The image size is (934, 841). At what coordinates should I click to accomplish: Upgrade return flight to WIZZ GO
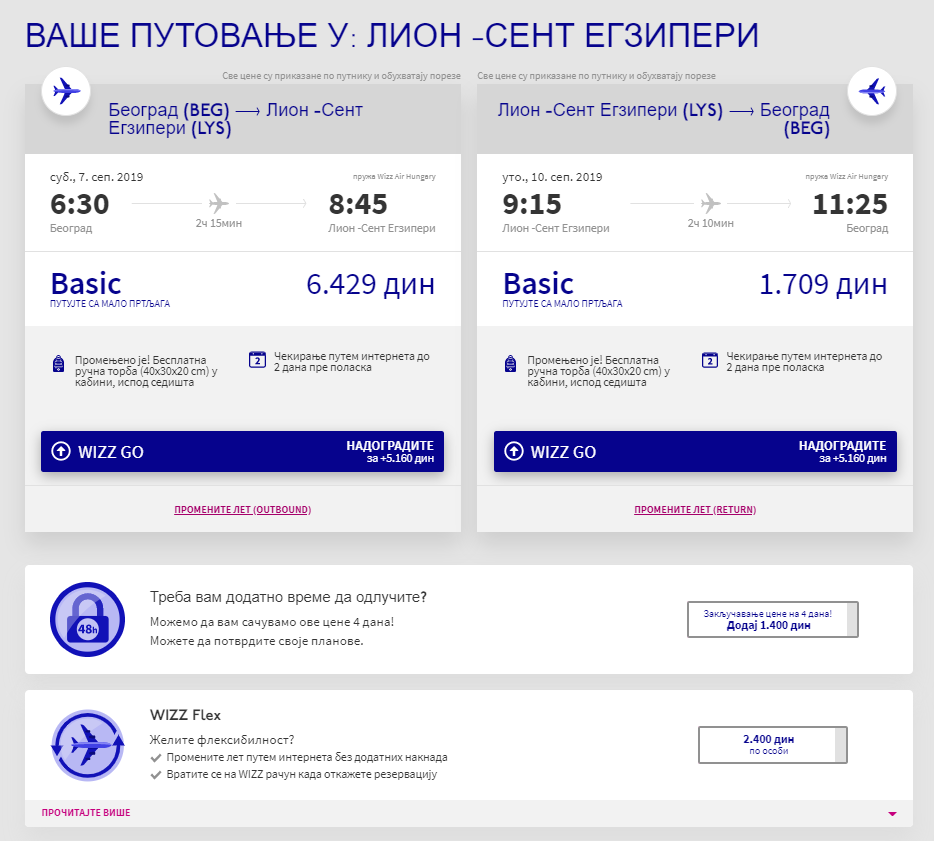tap(695, 451)
